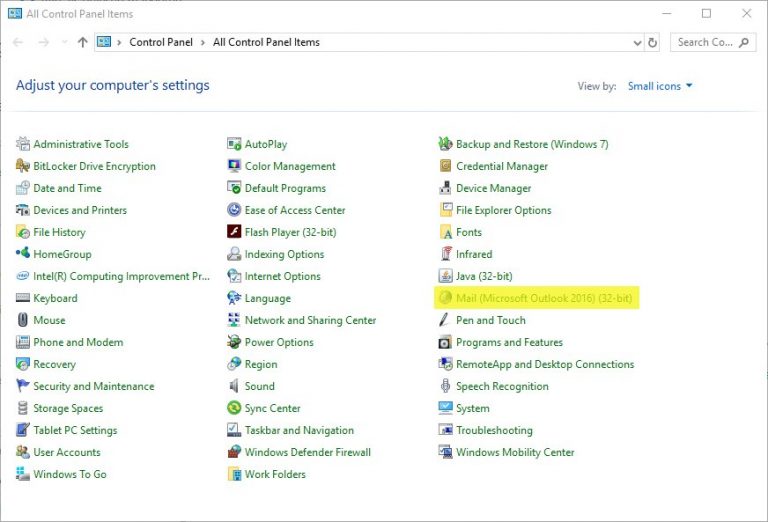Open the Devices and Printers icon
768x522 pixels.
[23, 210]
